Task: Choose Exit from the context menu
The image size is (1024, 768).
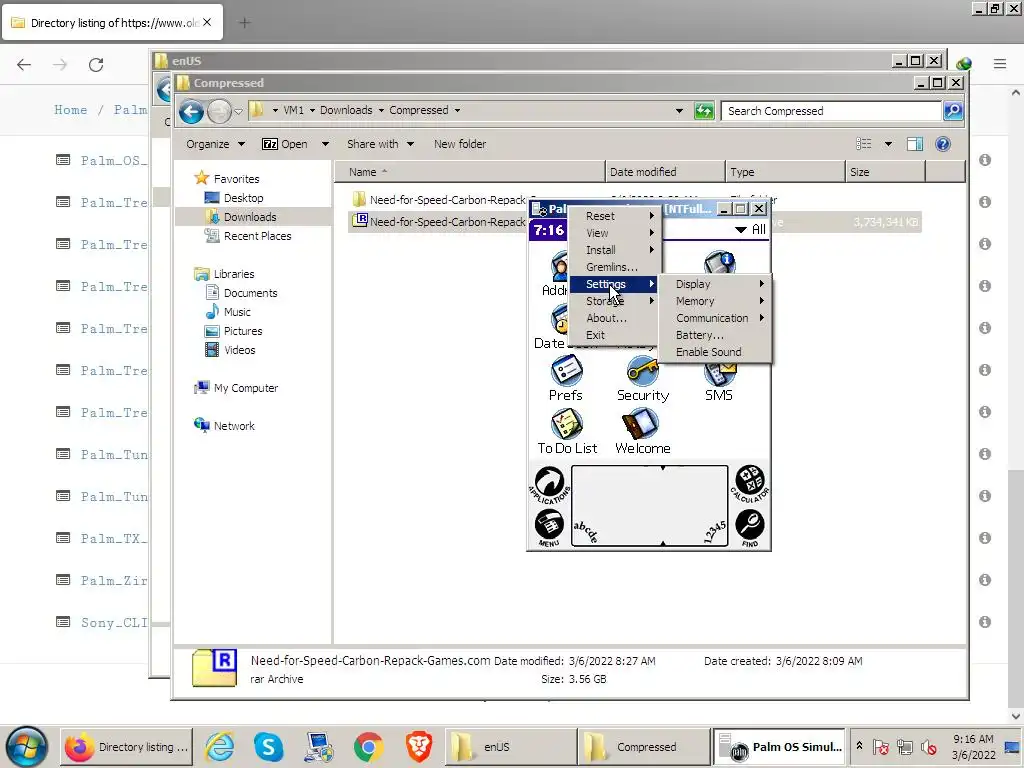Action: point(615,335)
